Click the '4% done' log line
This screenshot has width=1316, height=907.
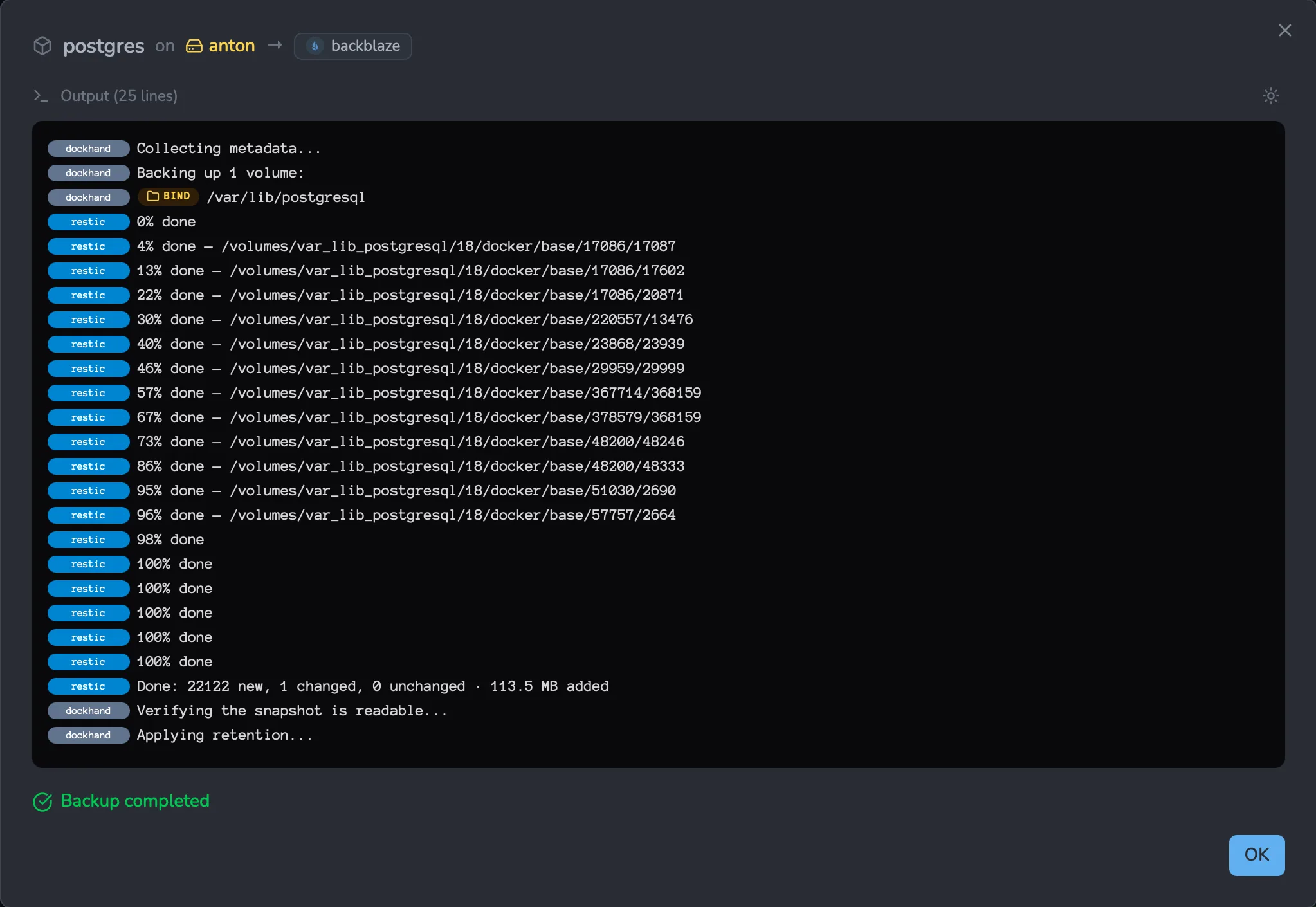pos(406,246)
